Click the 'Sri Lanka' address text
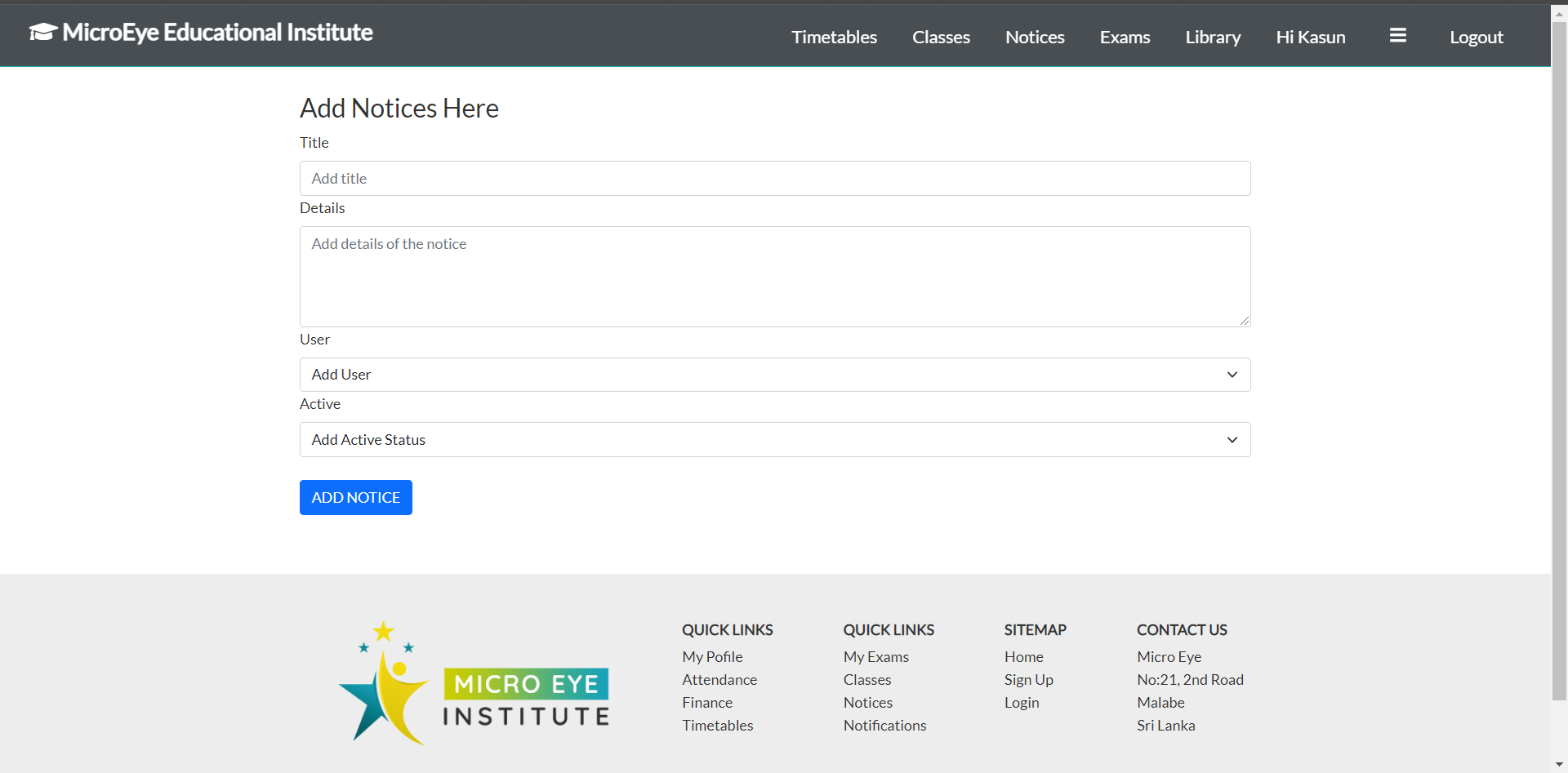 [1165, 725]
